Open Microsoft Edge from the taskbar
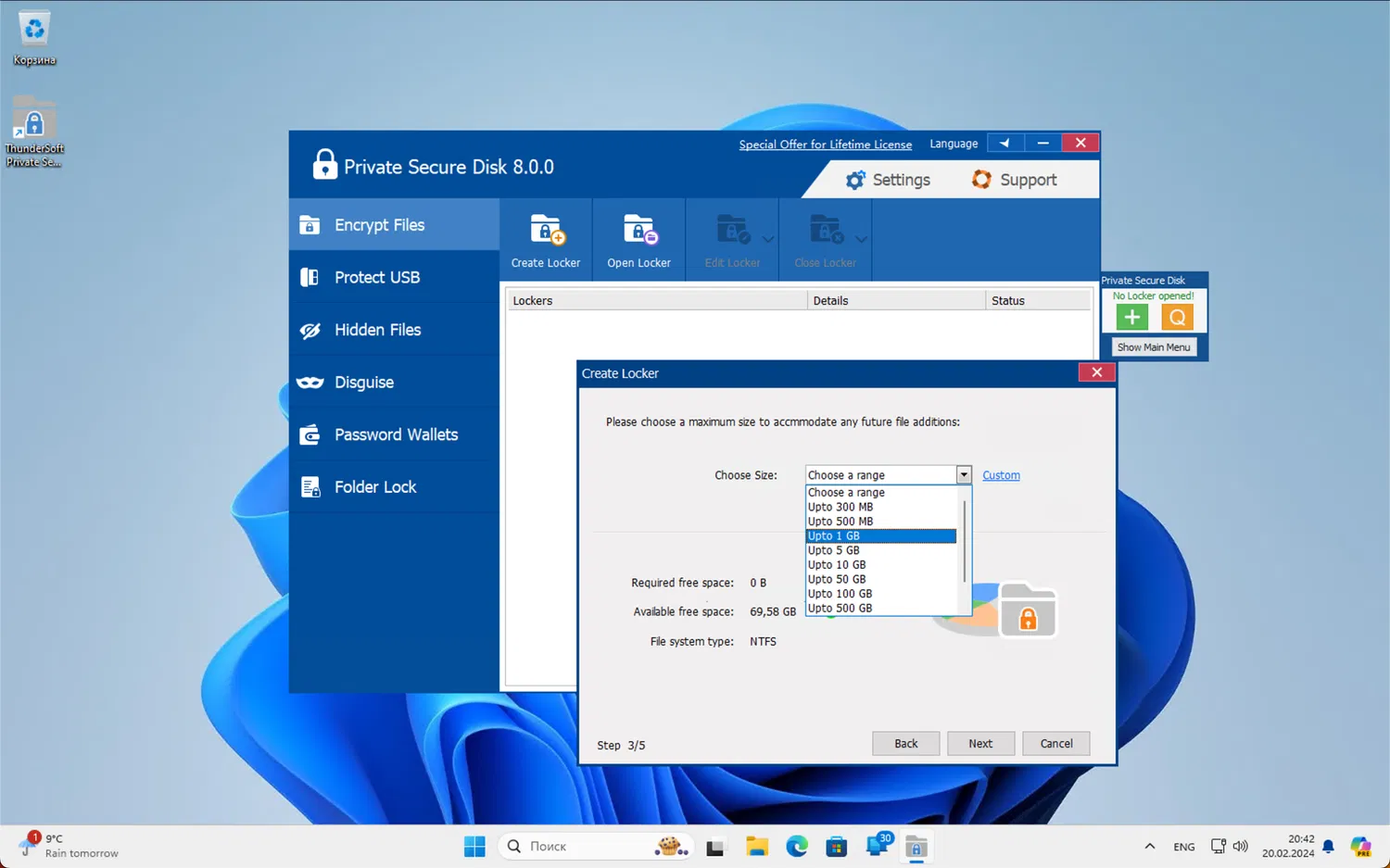This screenshot has height=868, width=1390. click(797, 846)
